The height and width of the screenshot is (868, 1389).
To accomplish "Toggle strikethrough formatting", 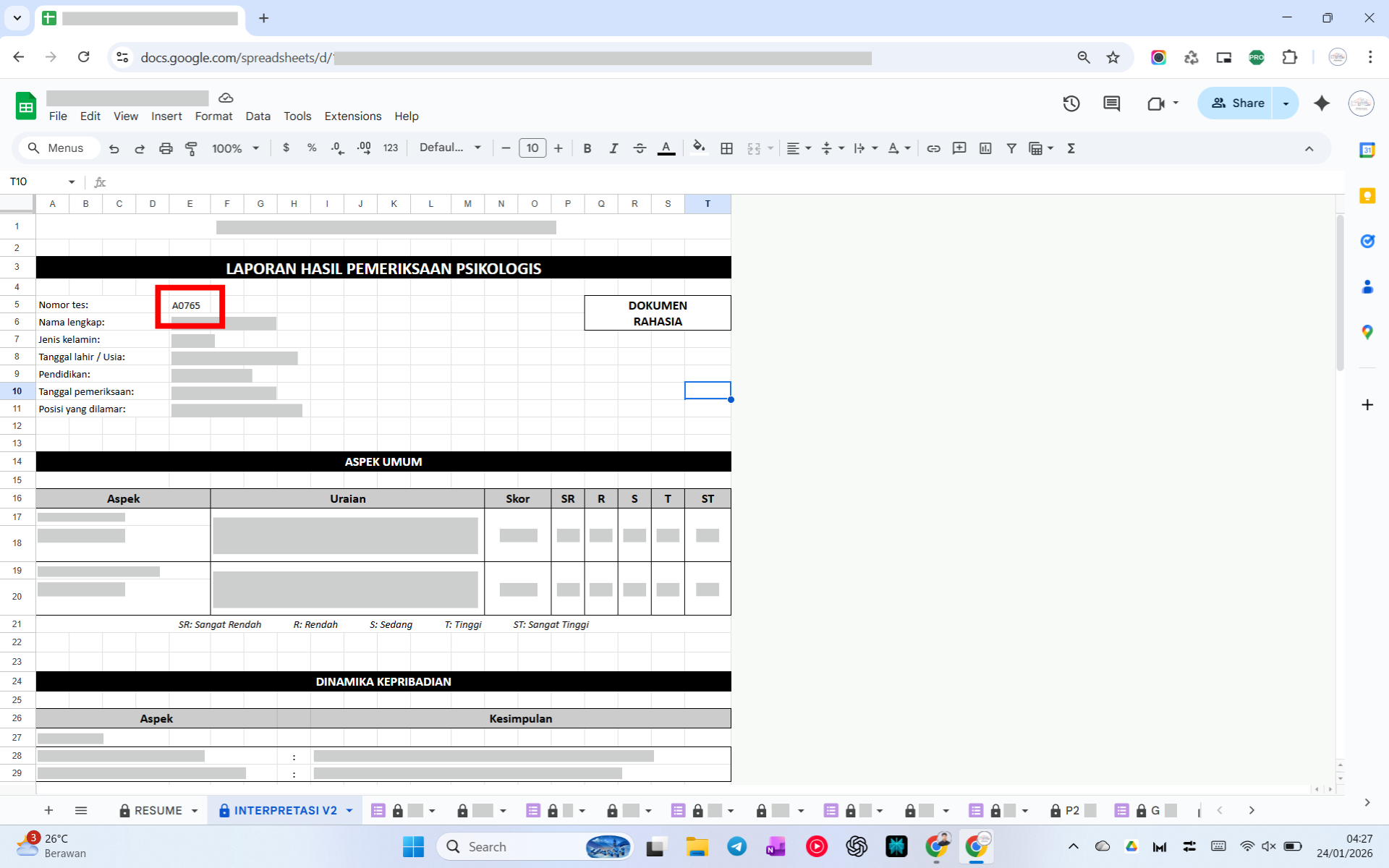I will click(640, 148).
